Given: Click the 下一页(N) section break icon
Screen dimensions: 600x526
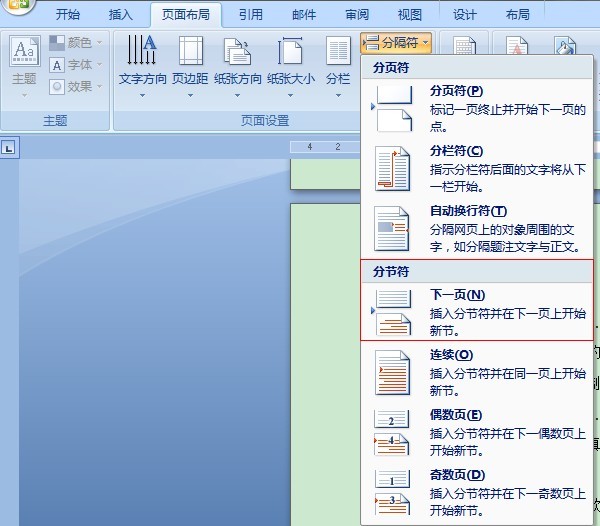Looking at the screenshot, I should (393, 313).
